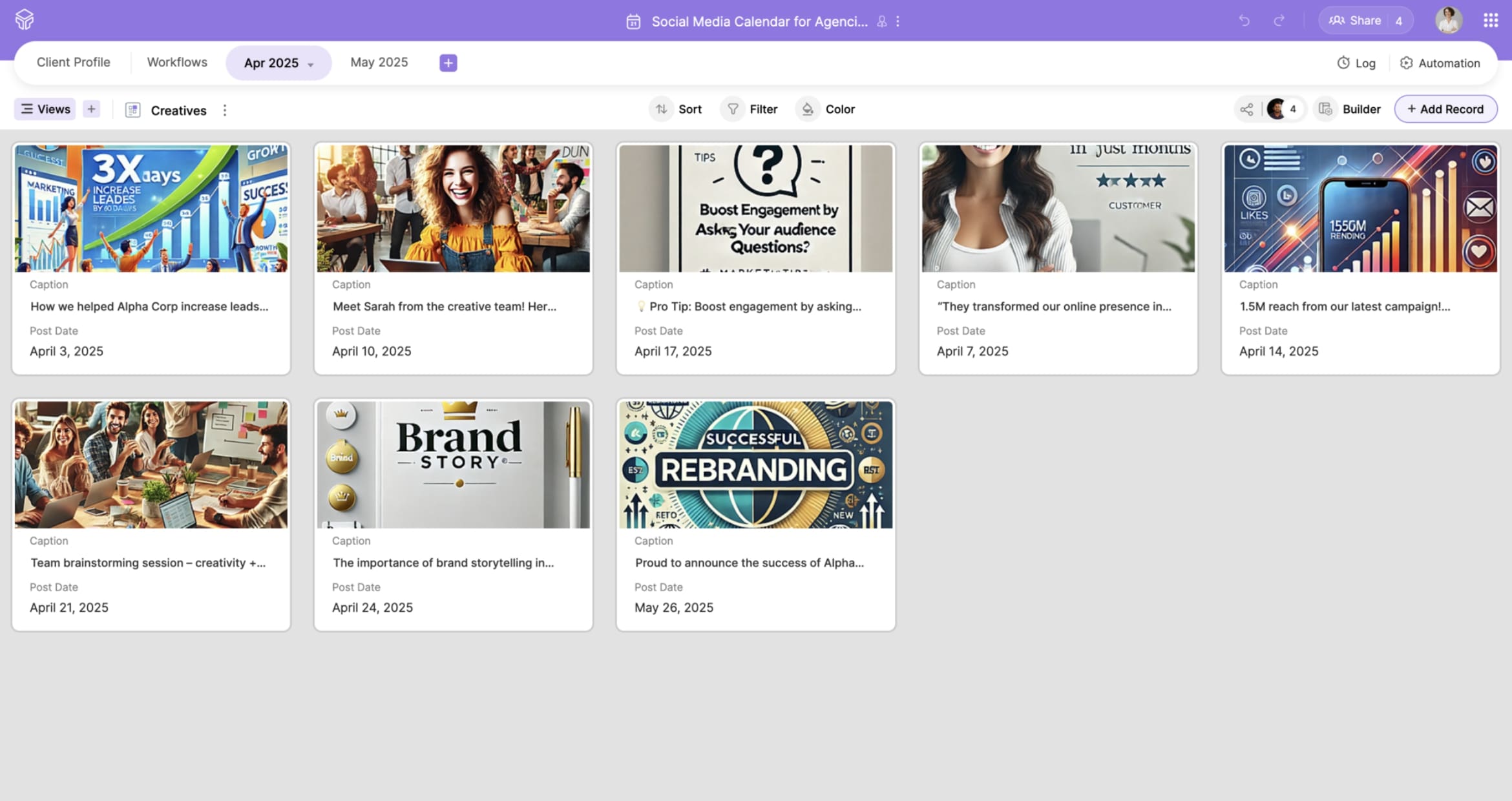Open the Automation panel

pos(1440,63)
